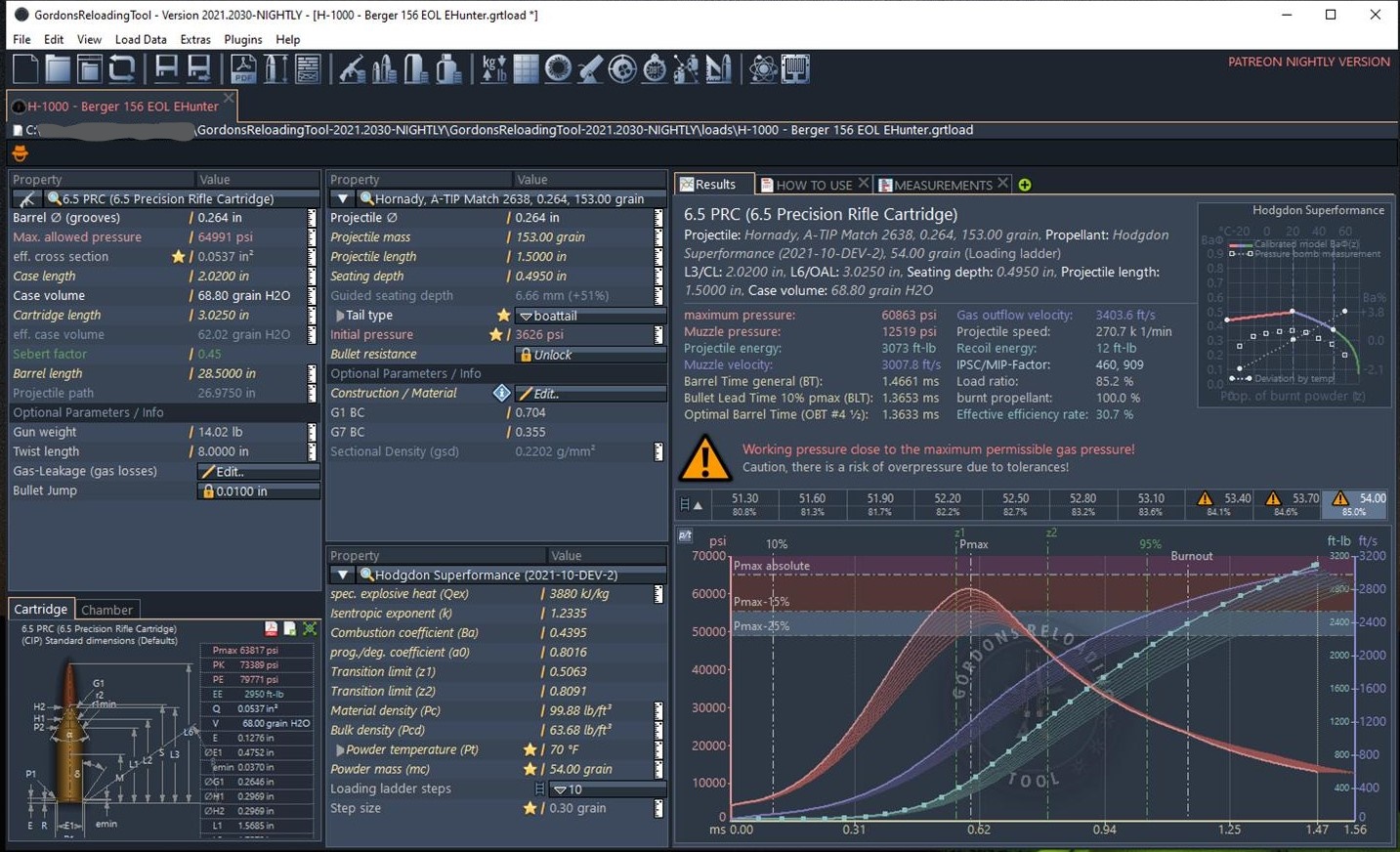
Task: Click Edit.. for Gas-Leakage
Action: pyautogui.click(x=259, y=472)
